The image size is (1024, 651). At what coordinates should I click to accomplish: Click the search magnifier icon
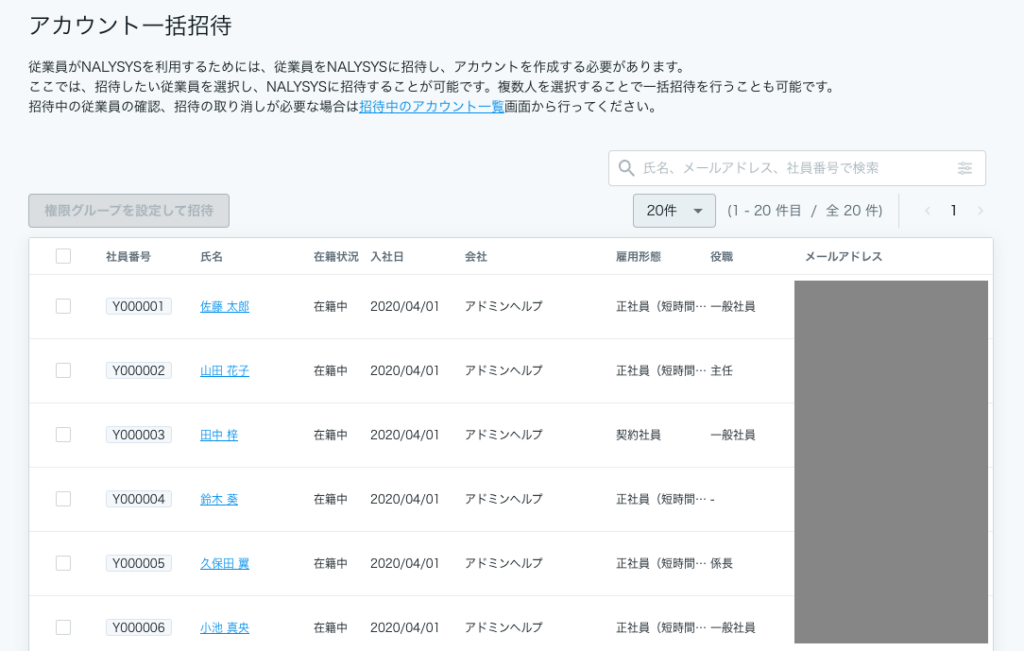(626, 168)
